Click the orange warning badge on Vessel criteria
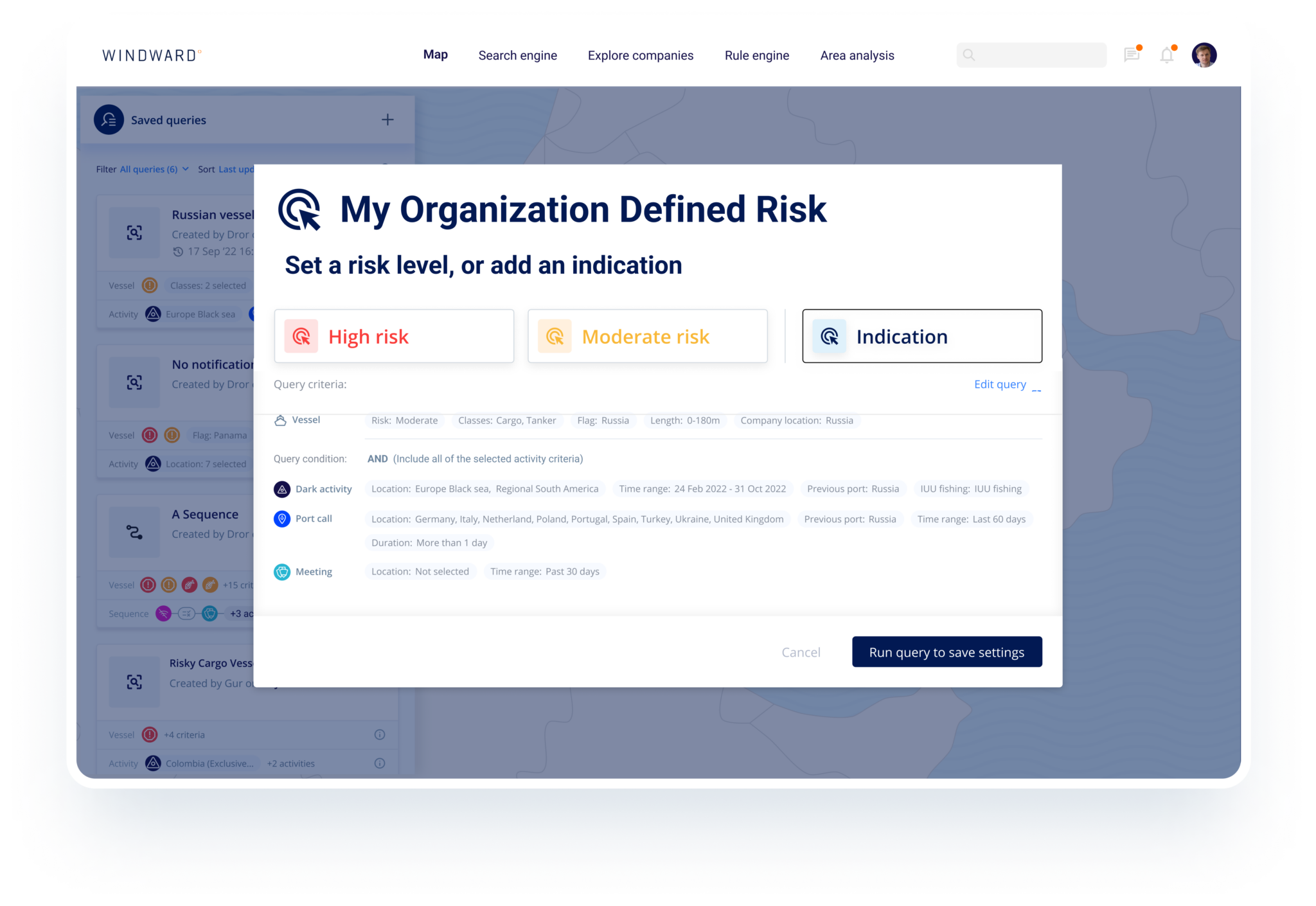This screenshot has width=1316, height=906. (150, 285)
